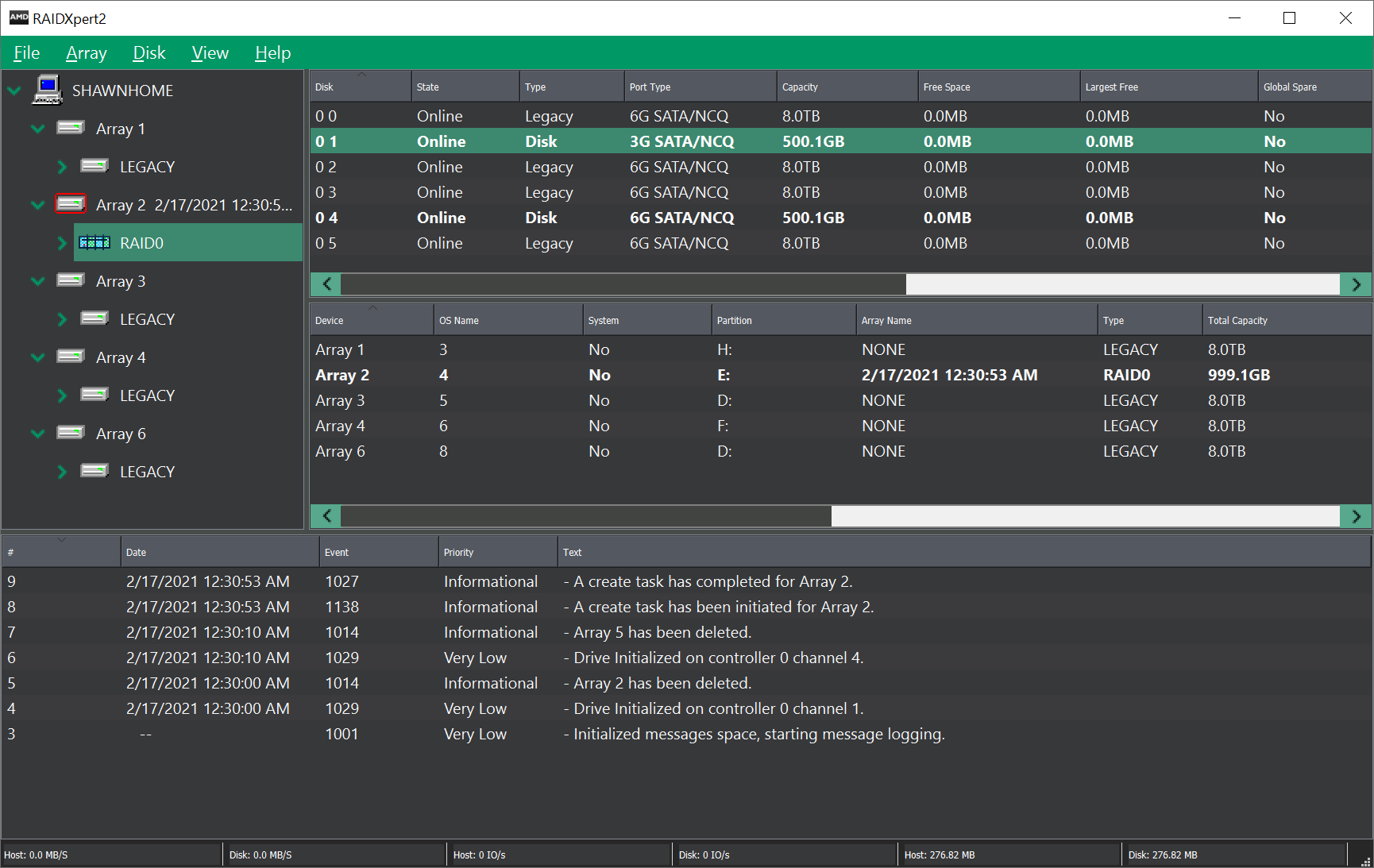Select event 9 create task completed

(686, 581)
